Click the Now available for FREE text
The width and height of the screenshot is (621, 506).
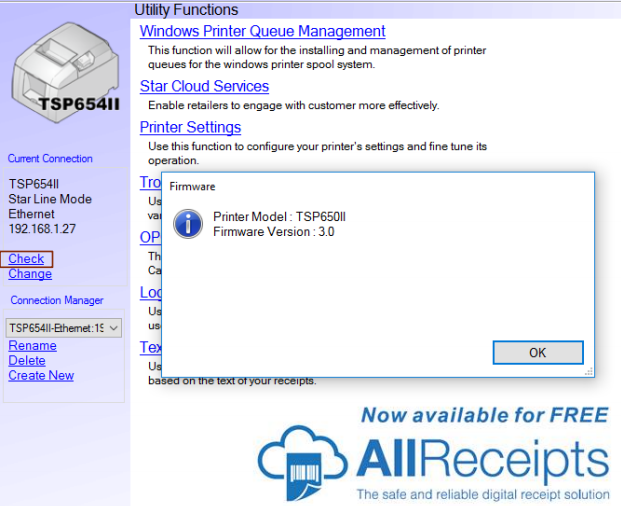pos(485,415)
